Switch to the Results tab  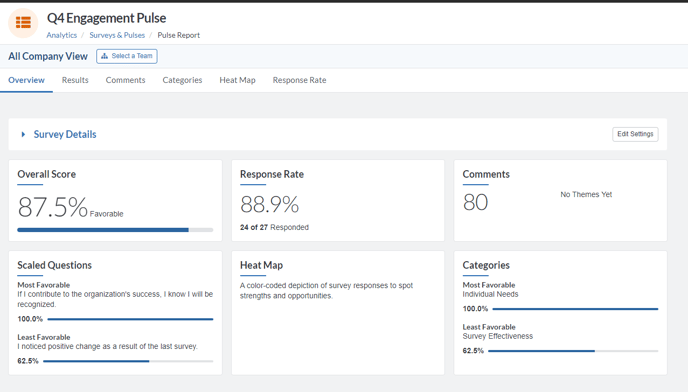75,80
